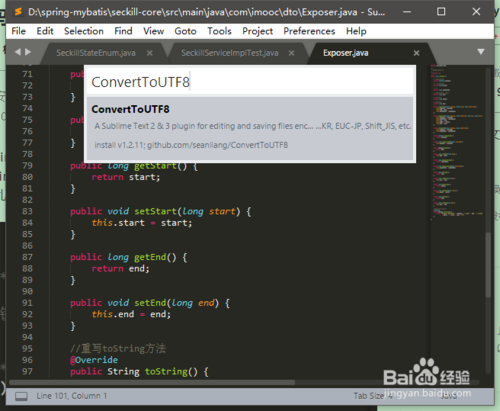The image size is (500, 411).
Task: Click line number 87 in gutter
Action: (x=27, y=257)
